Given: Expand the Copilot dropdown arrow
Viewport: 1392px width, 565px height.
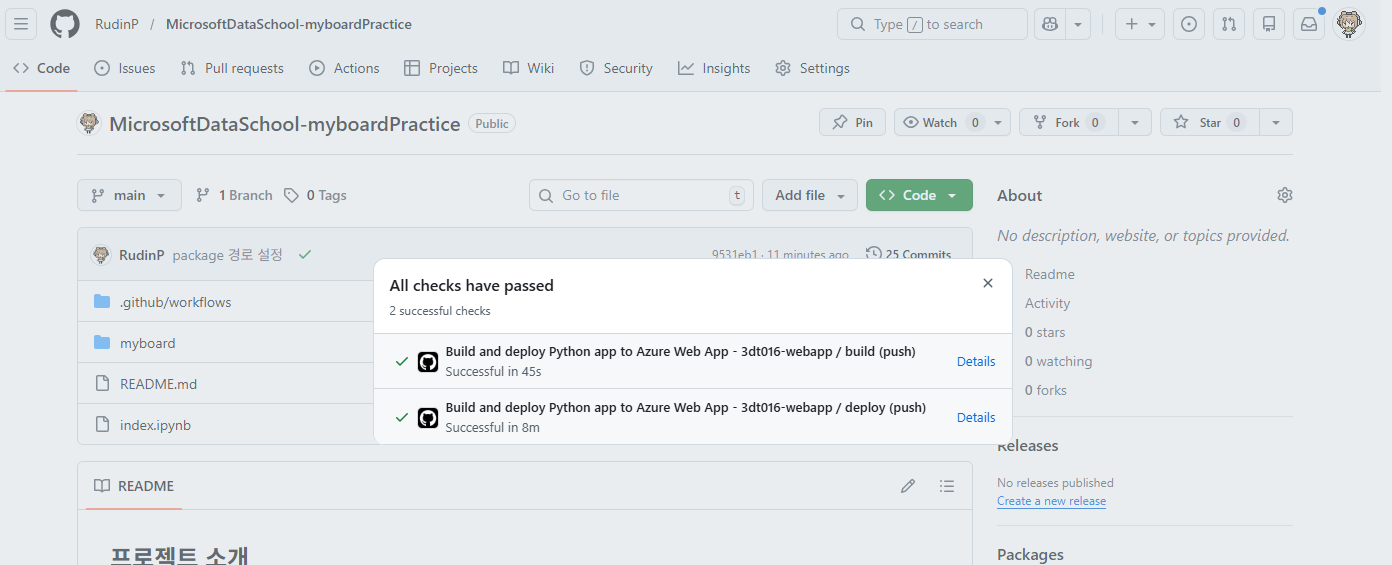Looking at the screenshot, I should pyautogui.click(x=1078, y=24).
